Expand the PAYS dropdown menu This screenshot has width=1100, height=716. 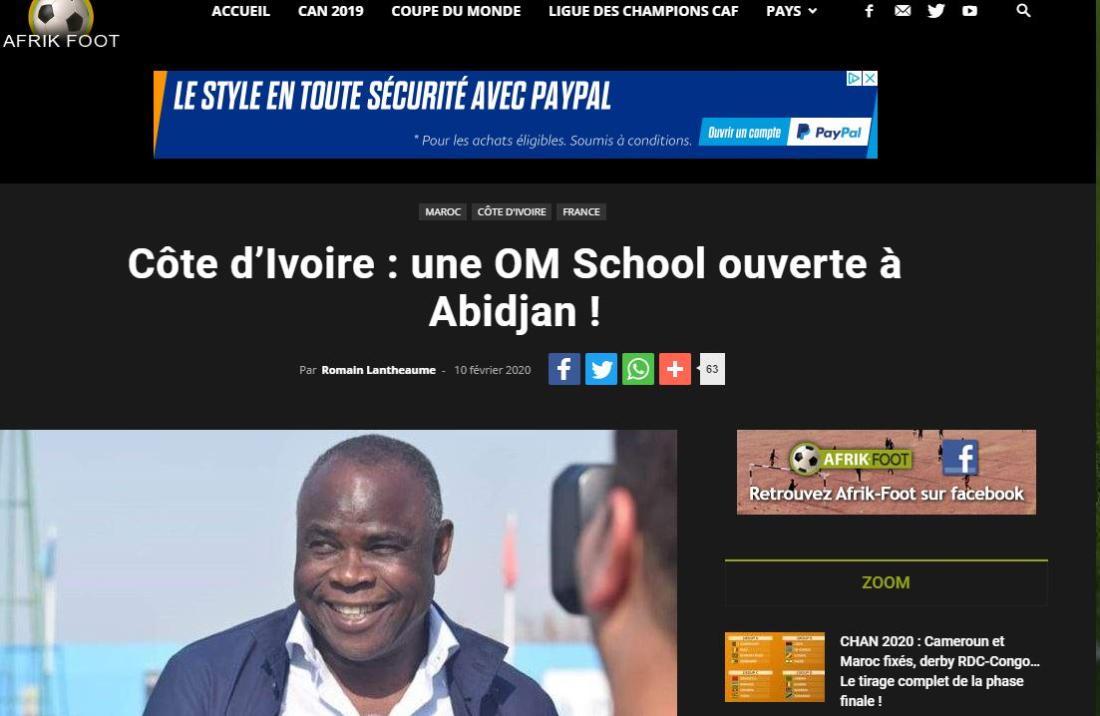[x=791, y=11]
